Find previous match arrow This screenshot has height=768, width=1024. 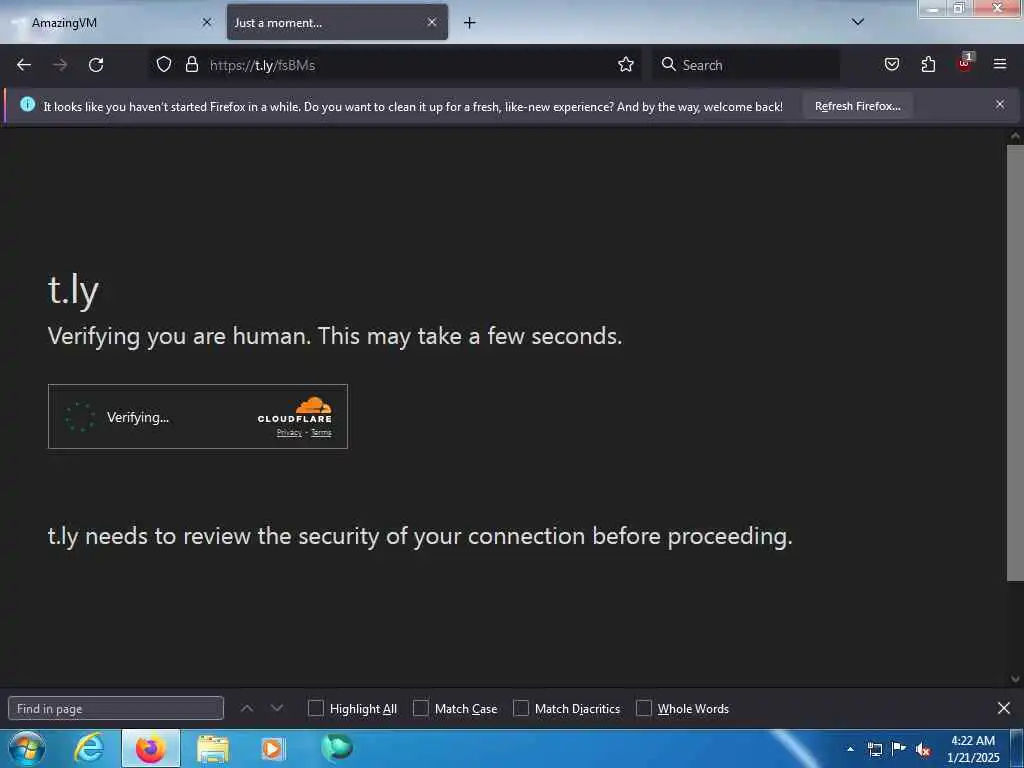coord(247,708)
